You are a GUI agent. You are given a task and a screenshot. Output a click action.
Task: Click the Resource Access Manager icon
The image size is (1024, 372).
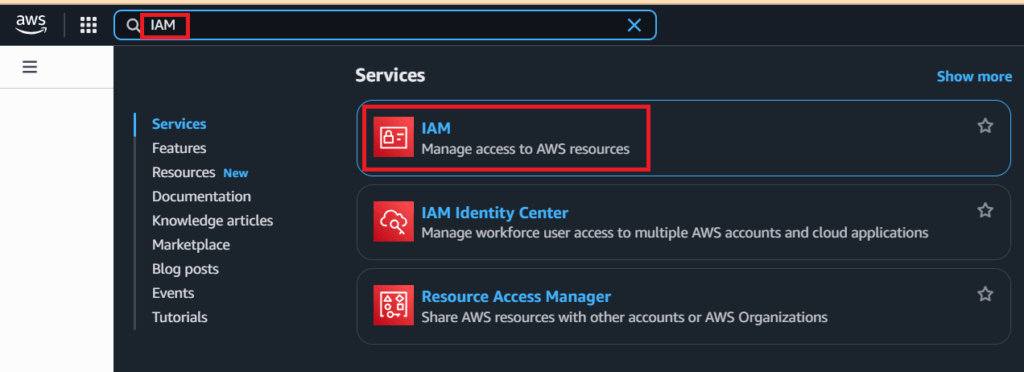click(x=394, y=305)
